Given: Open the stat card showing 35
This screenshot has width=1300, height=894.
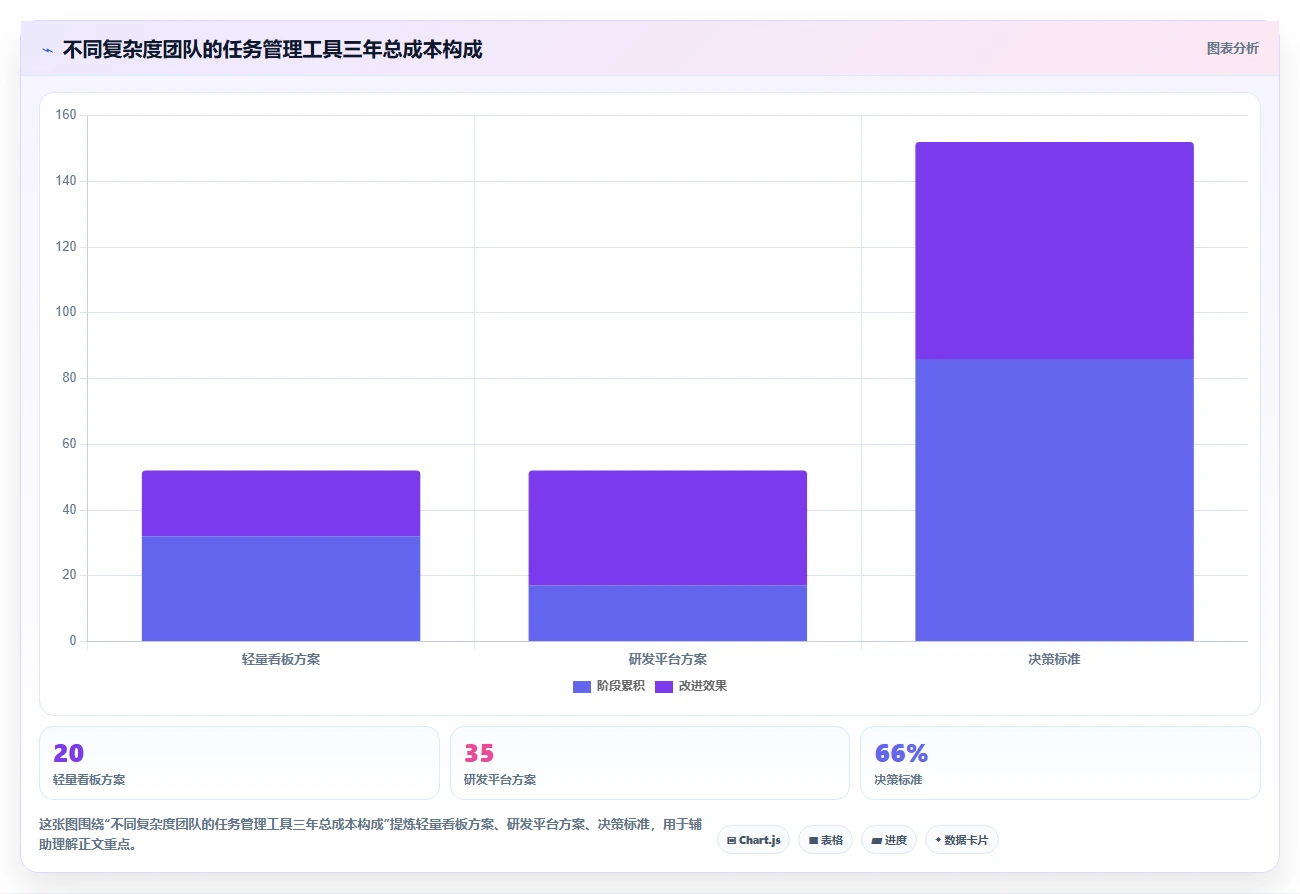Looking at the screenshot, I should coord(650,763).
